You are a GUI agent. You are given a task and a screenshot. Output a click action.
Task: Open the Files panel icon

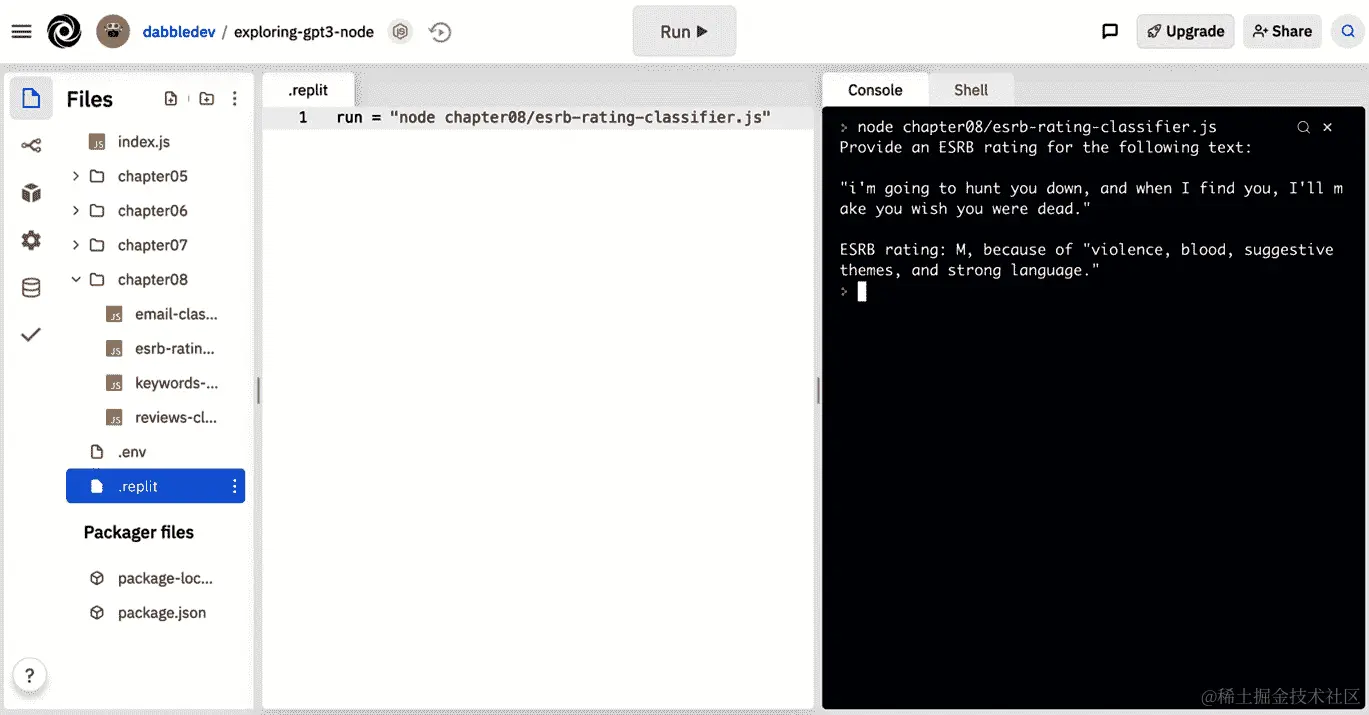(30, 97)
